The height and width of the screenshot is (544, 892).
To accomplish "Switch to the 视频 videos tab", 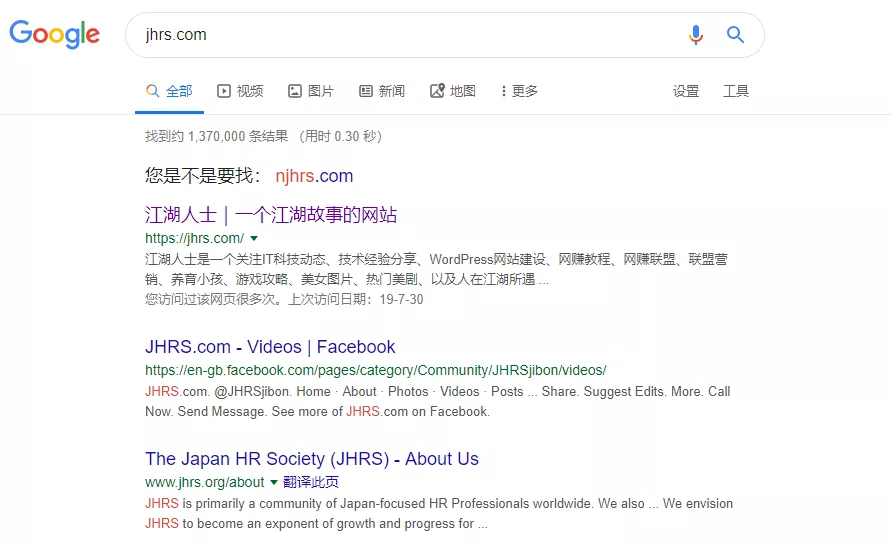I will point(240,91).
